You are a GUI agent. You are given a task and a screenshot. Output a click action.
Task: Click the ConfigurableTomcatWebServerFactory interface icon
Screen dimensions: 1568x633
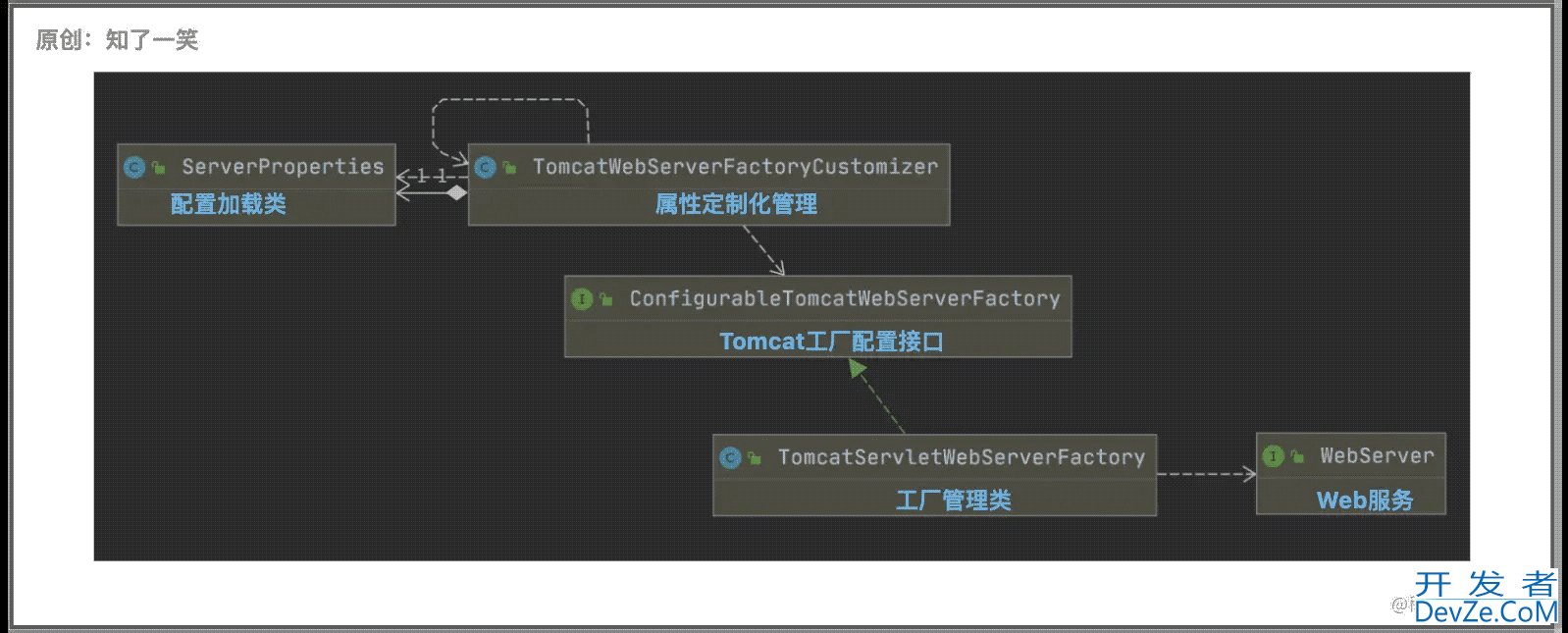click(582, 298)
